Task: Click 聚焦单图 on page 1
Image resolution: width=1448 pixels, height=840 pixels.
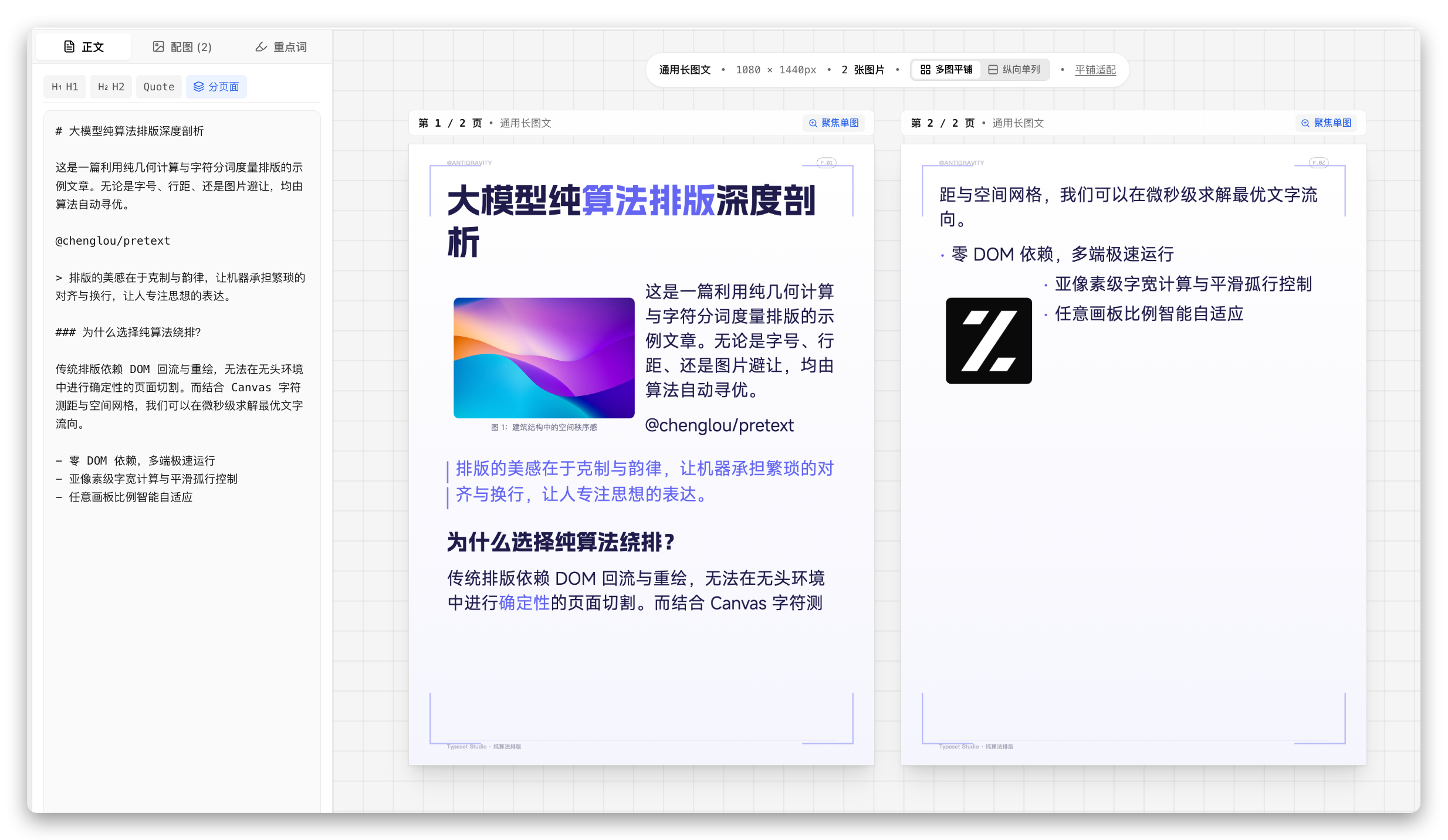Action: click(x=834, y=123)
